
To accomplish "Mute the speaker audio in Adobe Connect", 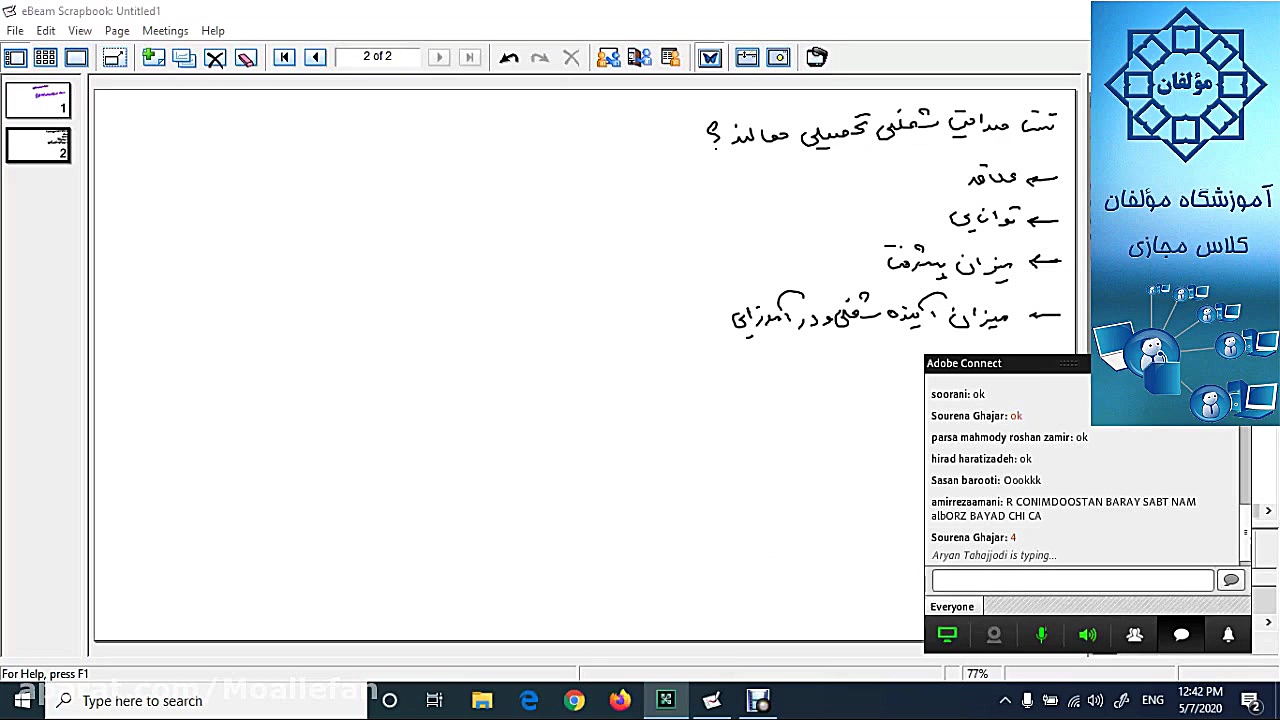I will click(x=1087, y=635).
